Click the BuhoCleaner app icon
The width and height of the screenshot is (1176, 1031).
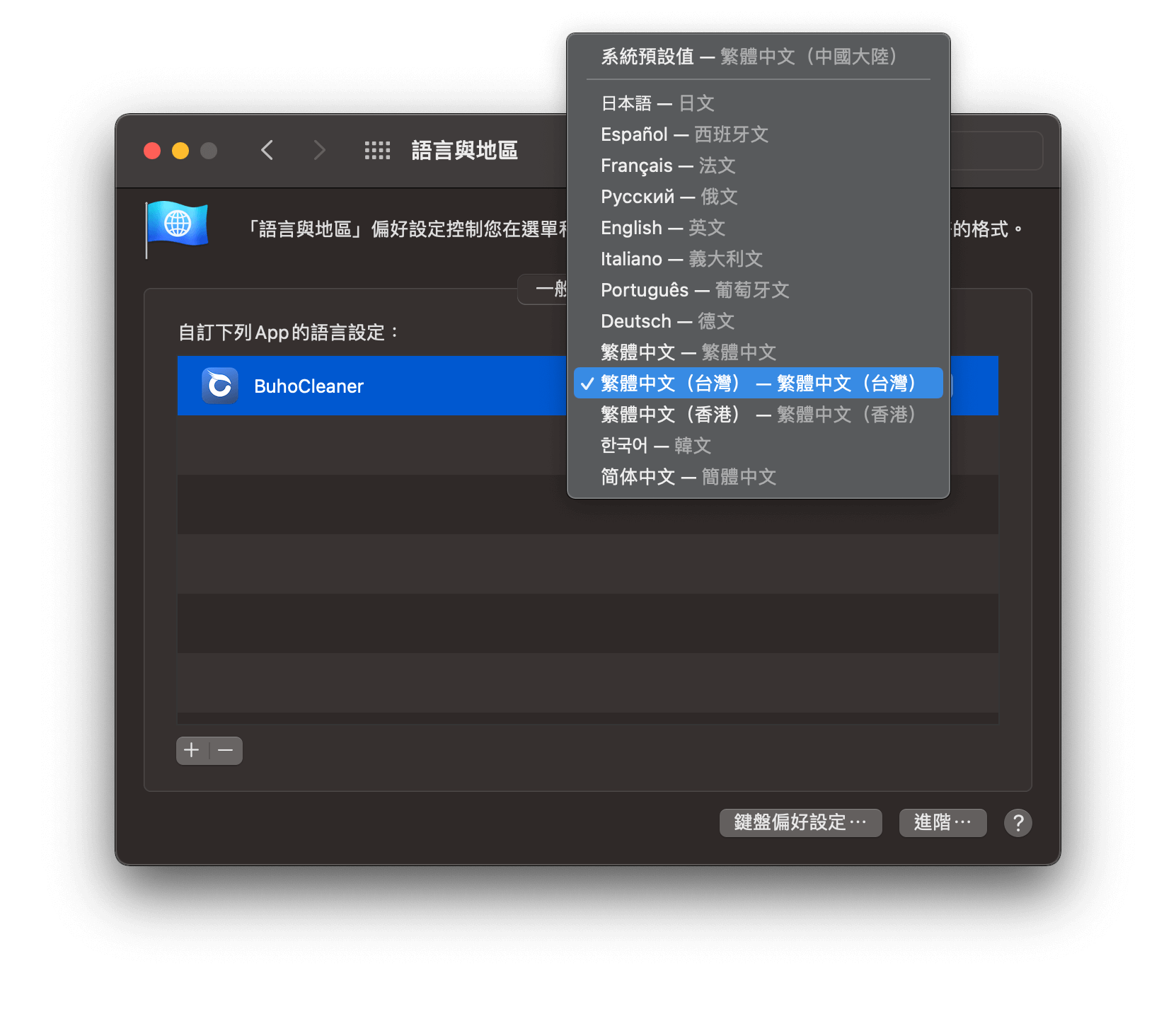click(x=220, y=386)
